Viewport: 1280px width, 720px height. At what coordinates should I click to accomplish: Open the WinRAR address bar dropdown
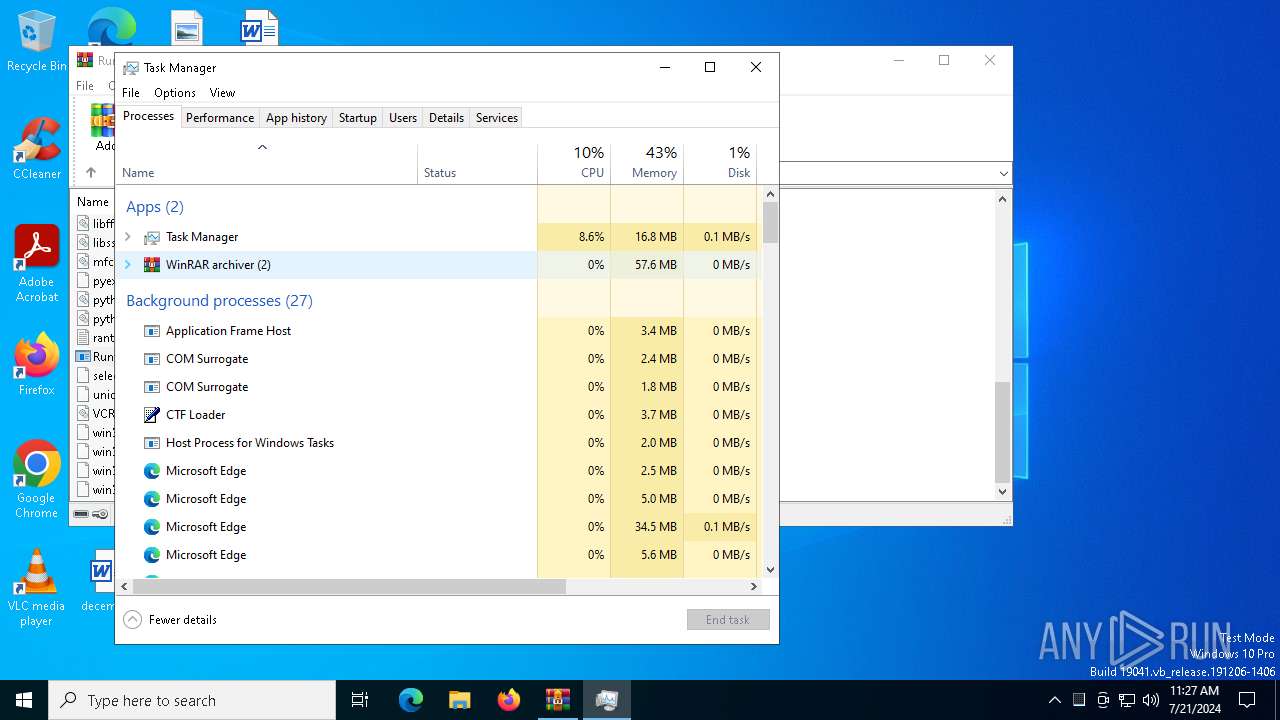[x=1004, y=174]
